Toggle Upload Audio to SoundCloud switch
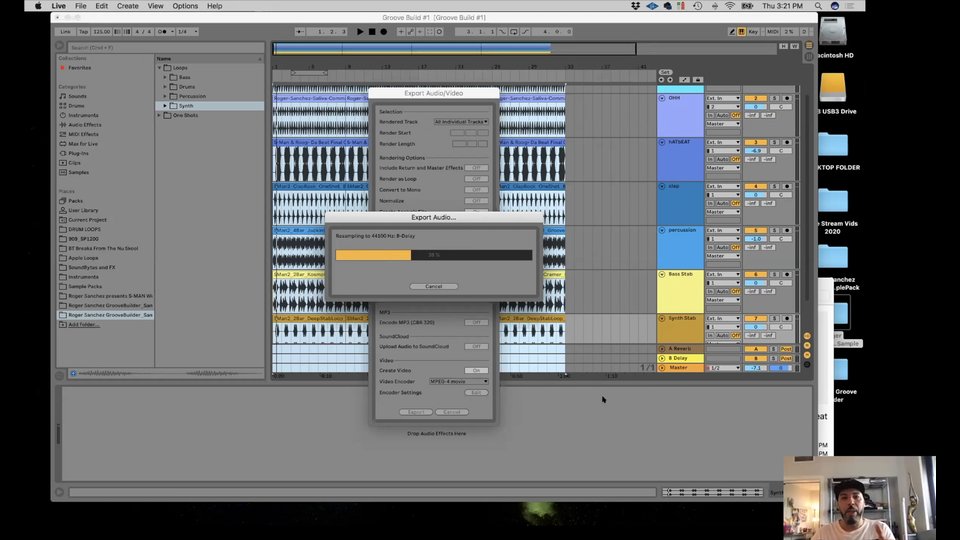The image size is (960, 540). [476, 347]
